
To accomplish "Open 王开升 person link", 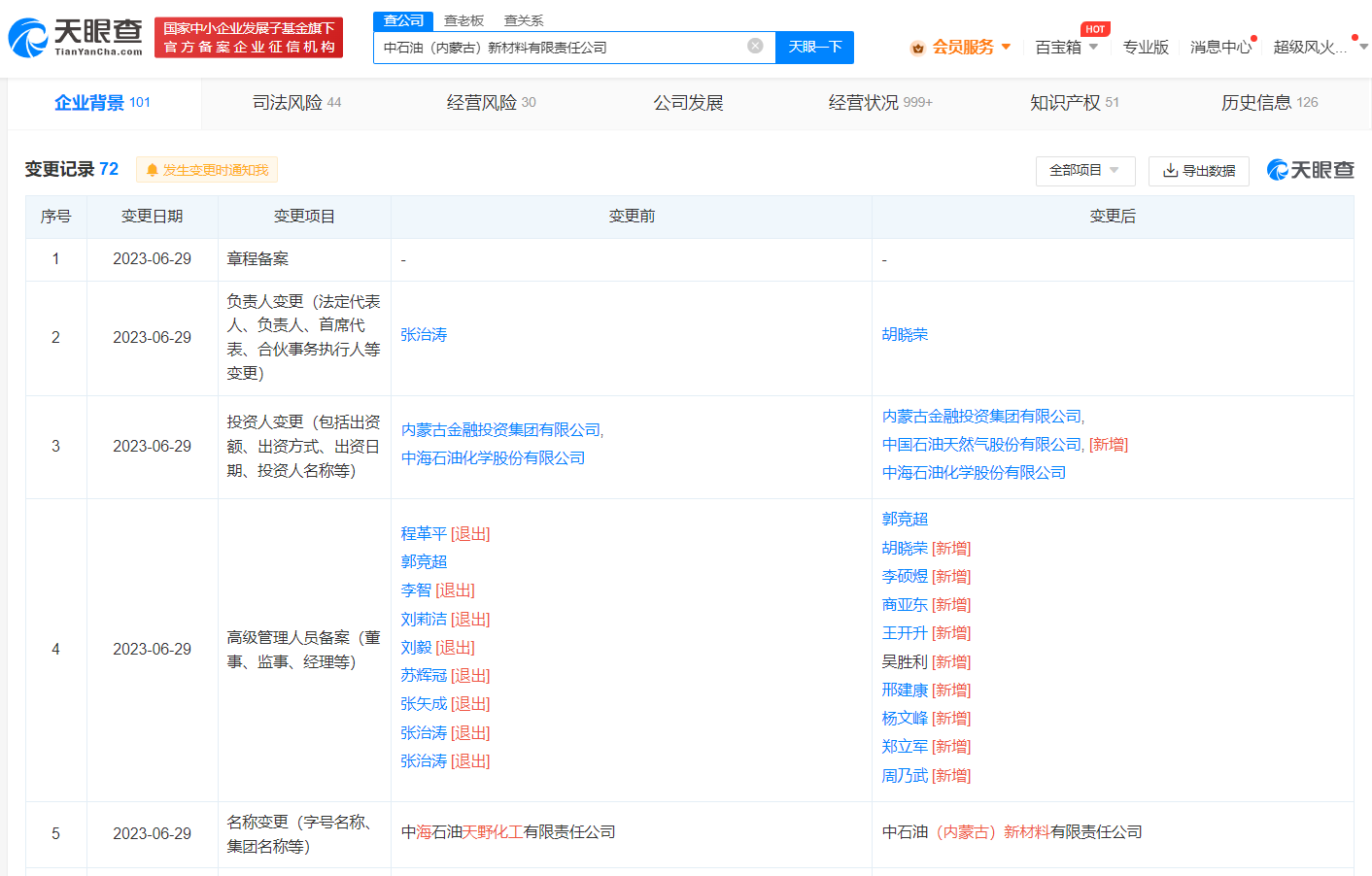I will click(x=905, y=632).
